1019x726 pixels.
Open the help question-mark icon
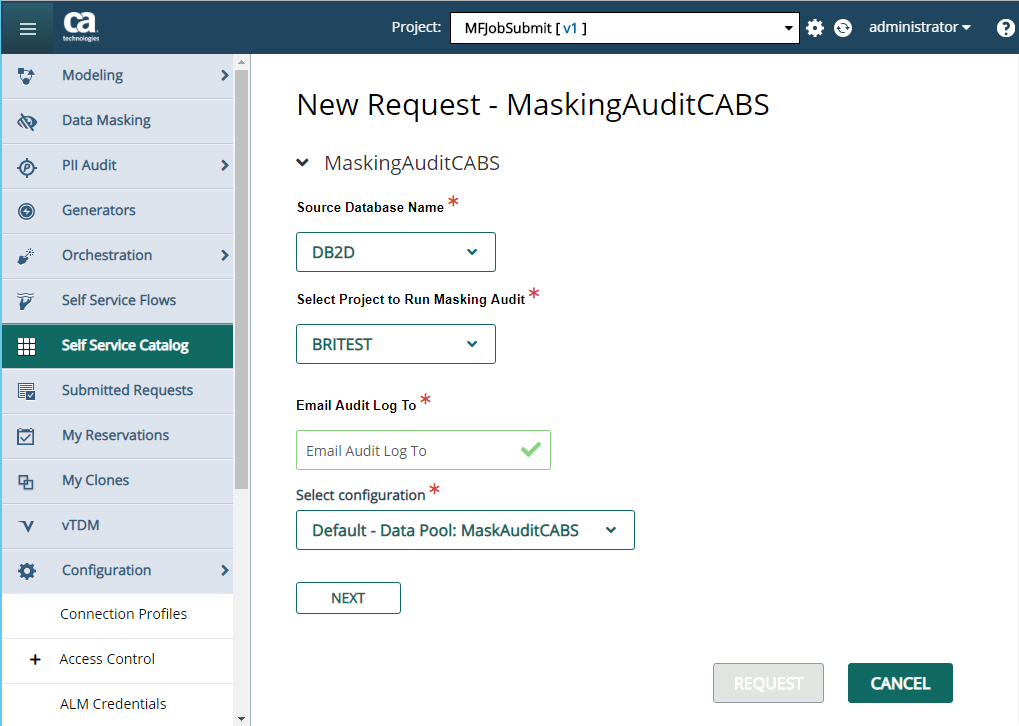point(1004,27)
